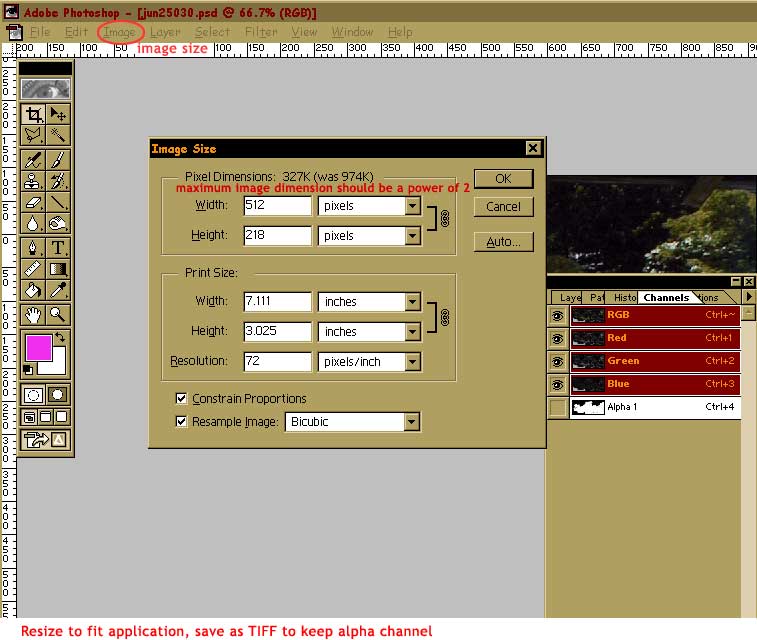
Task: Expand the pixels/inch resolution dropdown
Action: (412, 362)
